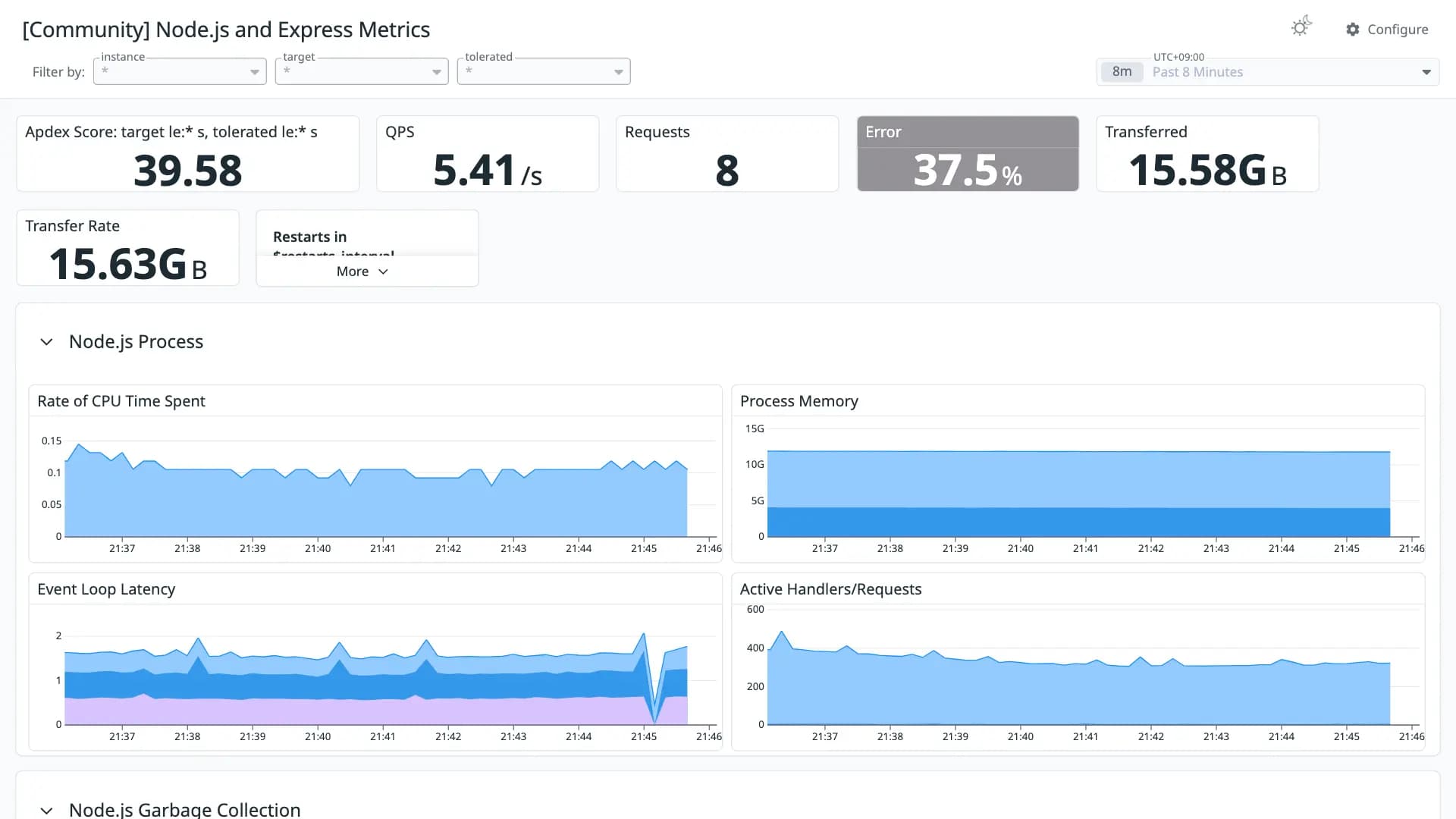Click the purple band in Event Loop Latency

tap(375, 711)
